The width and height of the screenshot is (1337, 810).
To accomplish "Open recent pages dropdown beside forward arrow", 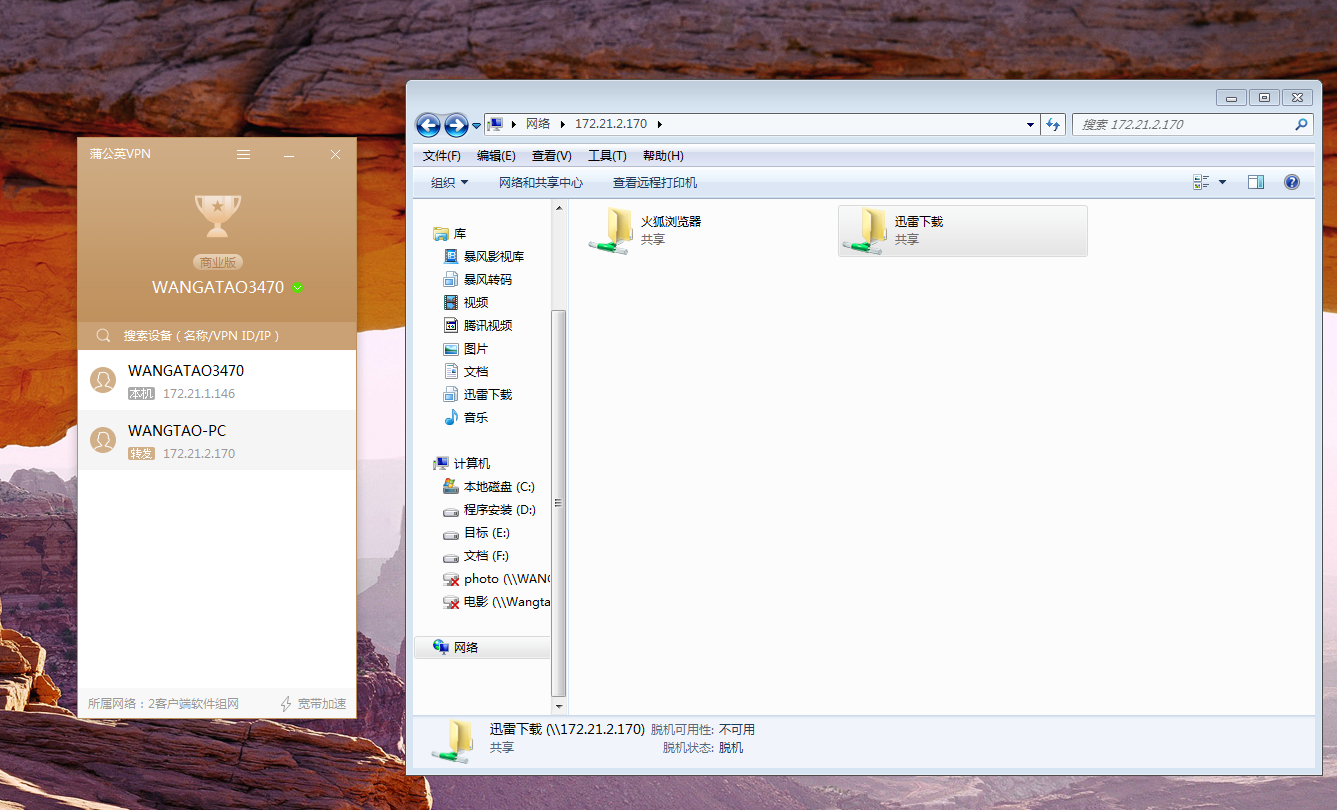I will tap(476, 126).
